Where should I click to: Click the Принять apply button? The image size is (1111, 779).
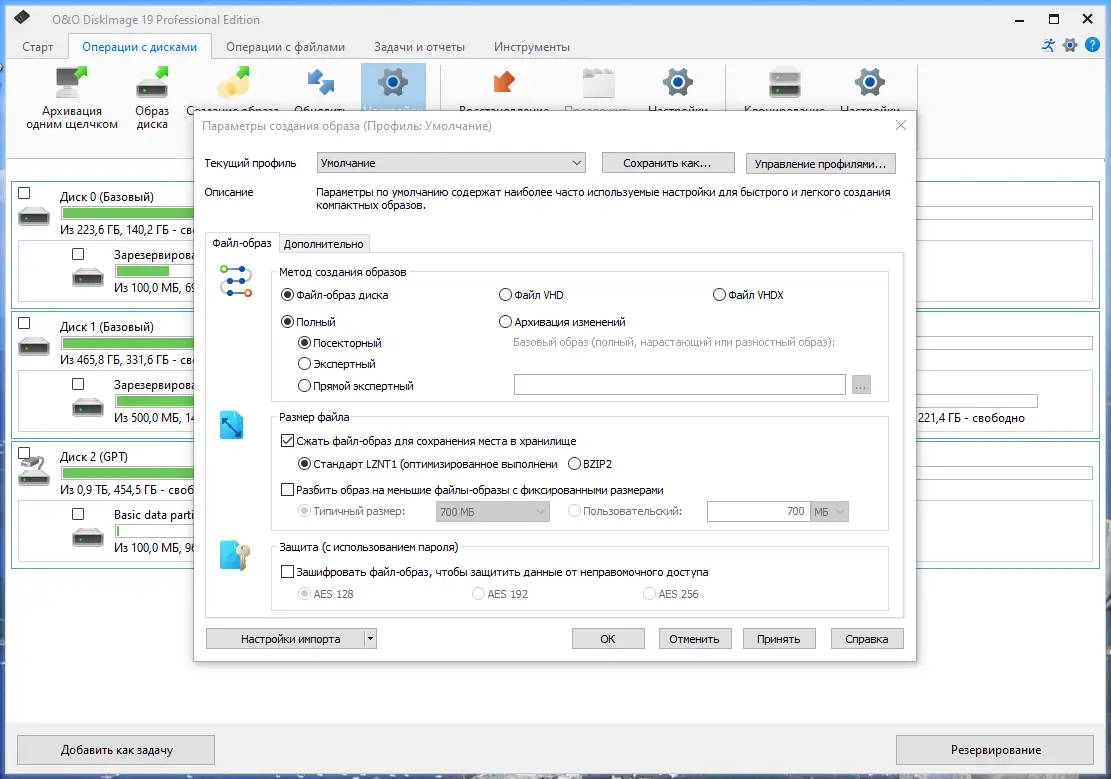779,639
